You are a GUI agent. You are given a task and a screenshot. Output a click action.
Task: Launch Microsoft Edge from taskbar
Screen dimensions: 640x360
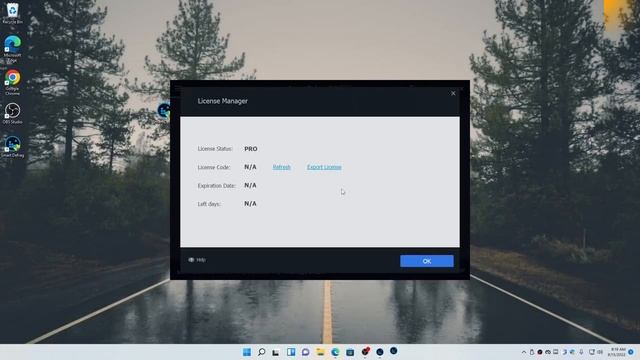click(335, 352)
